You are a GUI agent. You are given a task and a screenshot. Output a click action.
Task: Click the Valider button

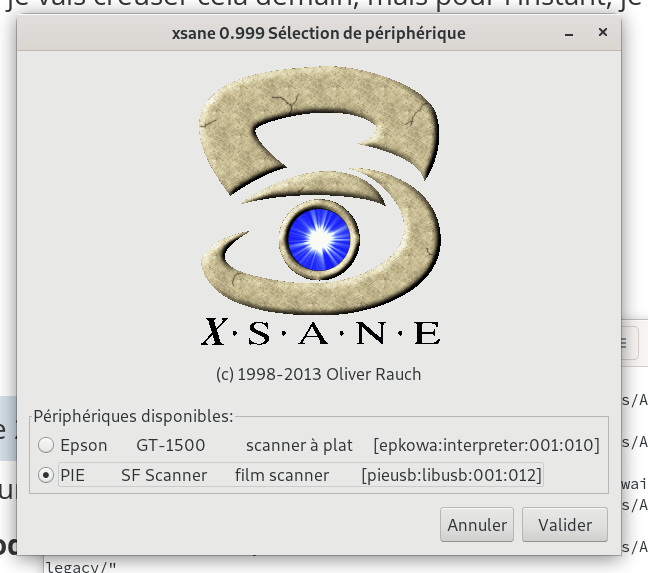565,525
